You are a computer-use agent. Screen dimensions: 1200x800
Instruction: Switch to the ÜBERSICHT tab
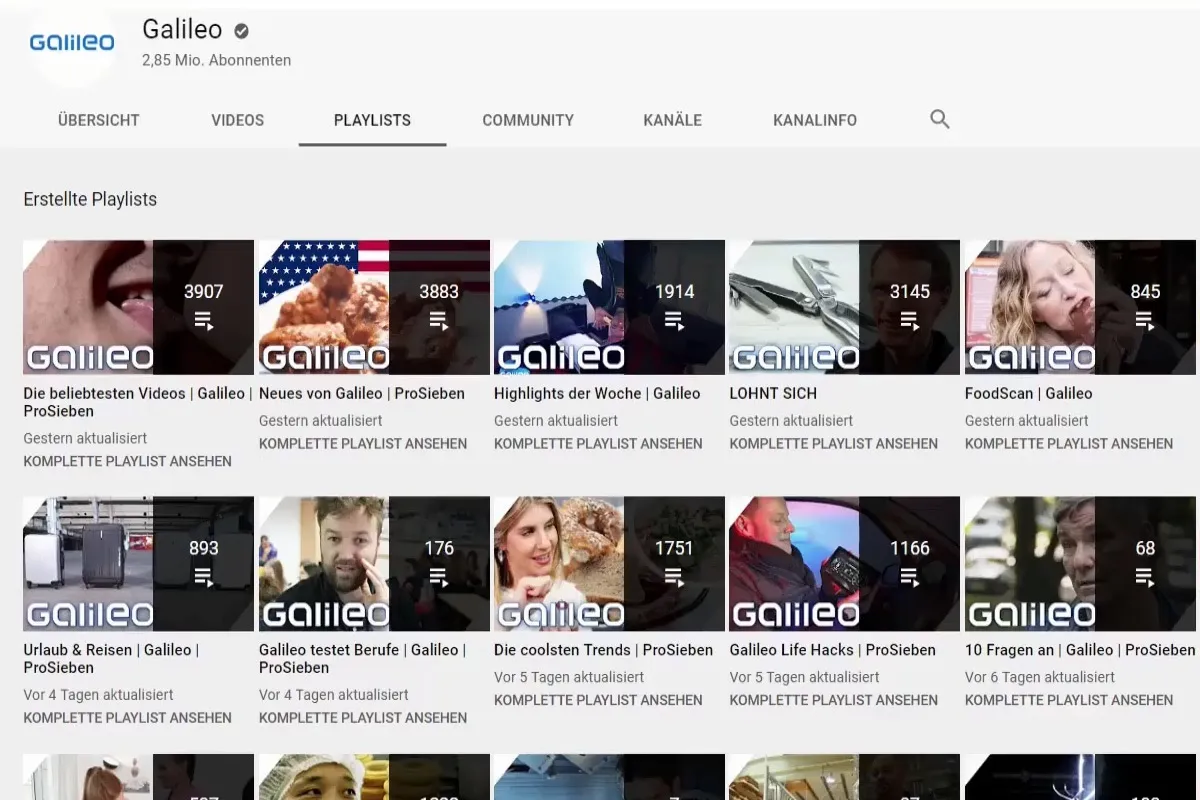coord(99,120)
